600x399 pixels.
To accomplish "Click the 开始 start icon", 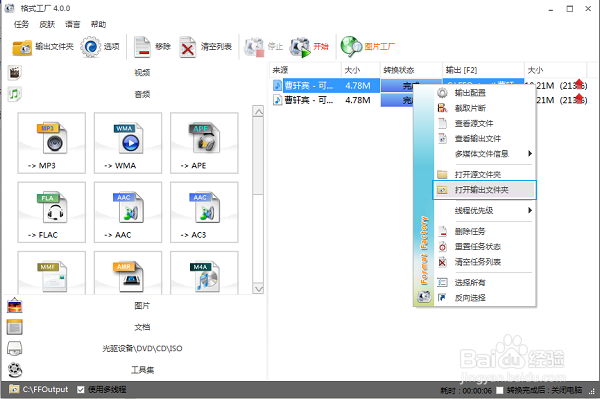I will click(300, 47).
